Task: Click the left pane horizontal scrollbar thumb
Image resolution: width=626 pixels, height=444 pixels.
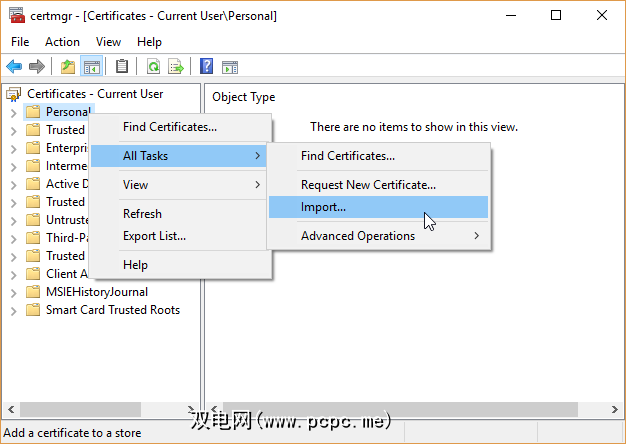Action: point(80,409)
